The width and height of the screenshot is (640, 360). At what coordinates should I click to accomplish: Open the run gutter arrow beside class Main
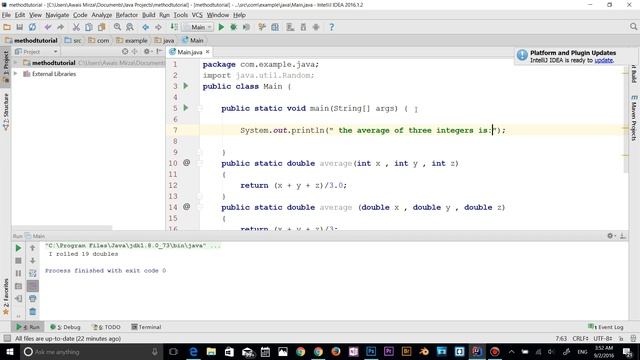(186, 86)
